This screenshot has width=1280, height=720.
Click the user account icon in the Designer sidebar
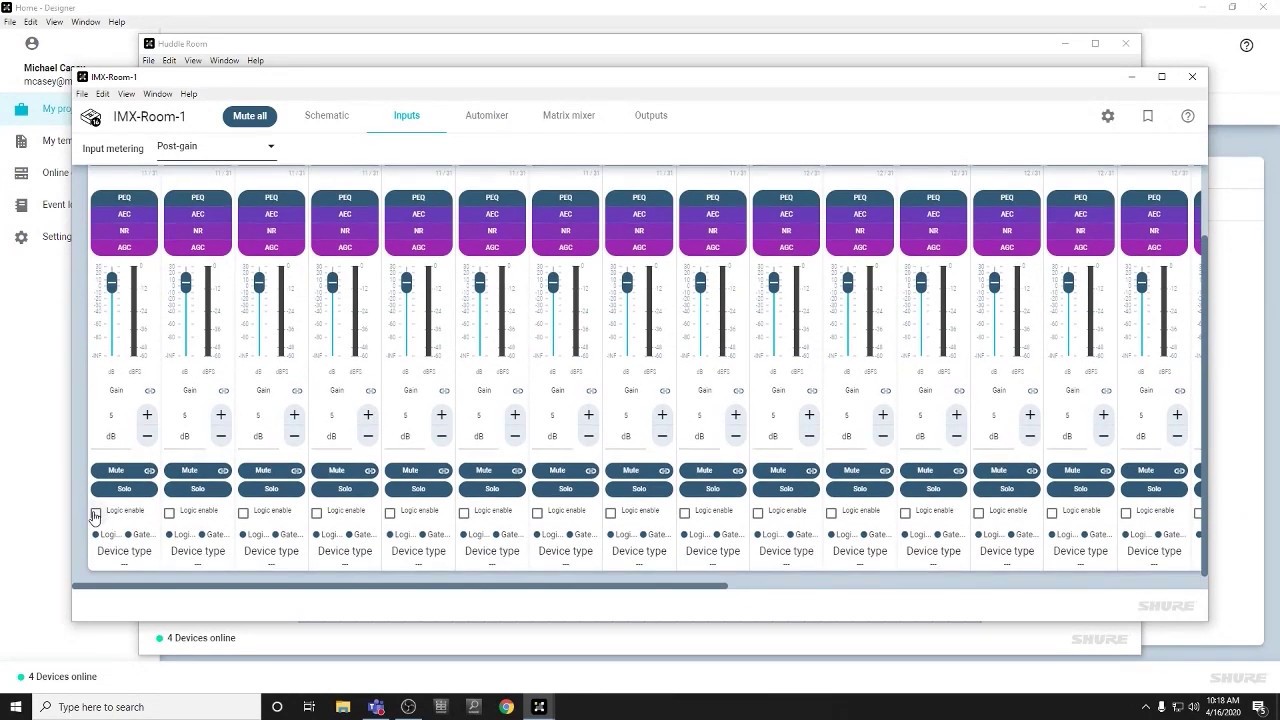click(x=32, y=44)
